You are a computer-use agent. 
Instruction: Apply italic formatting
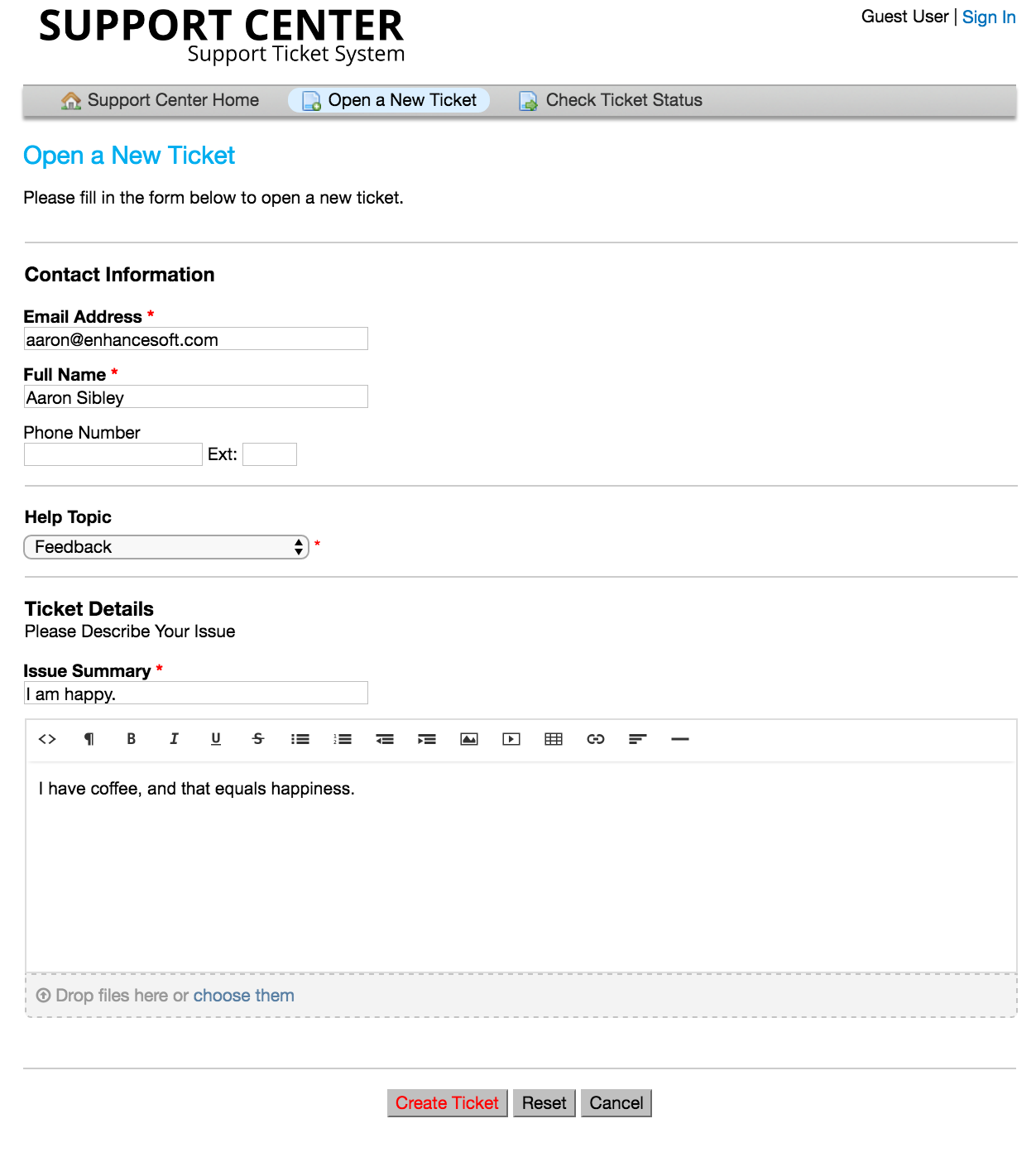click(174, 739)
